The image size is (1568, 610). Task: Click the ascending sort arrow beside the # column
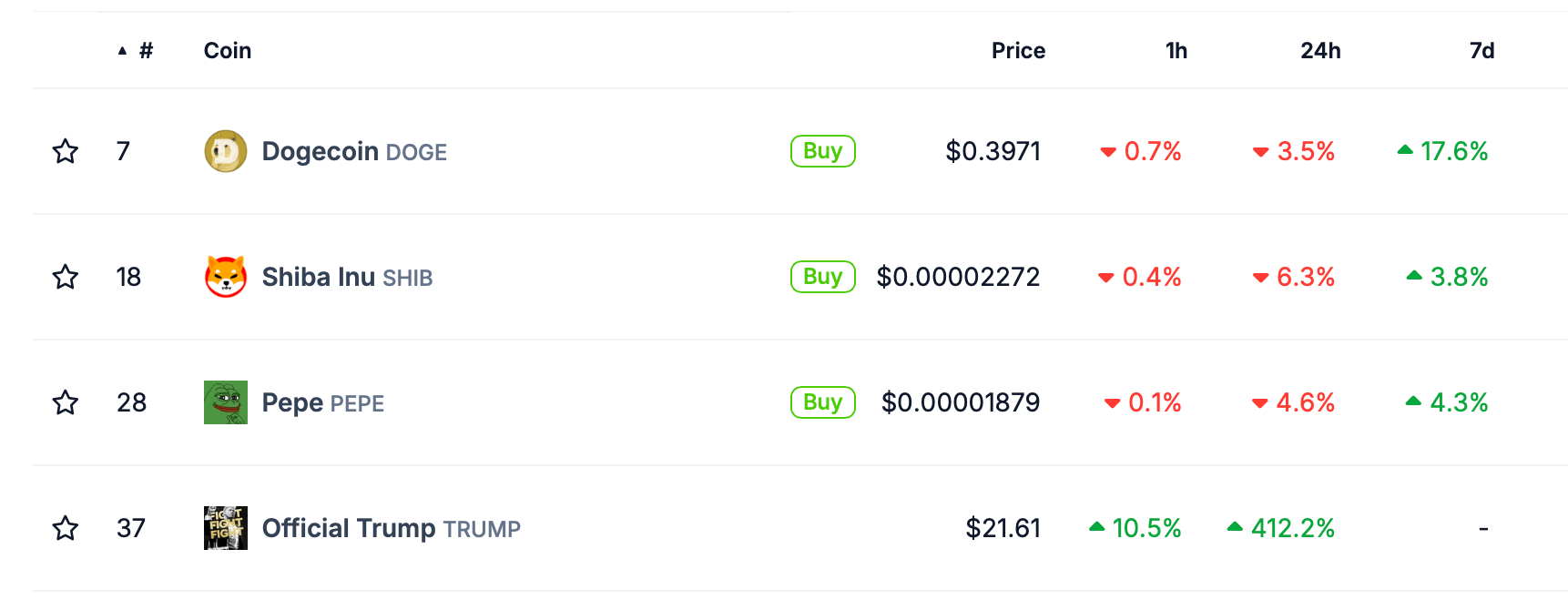click(121, 51)
